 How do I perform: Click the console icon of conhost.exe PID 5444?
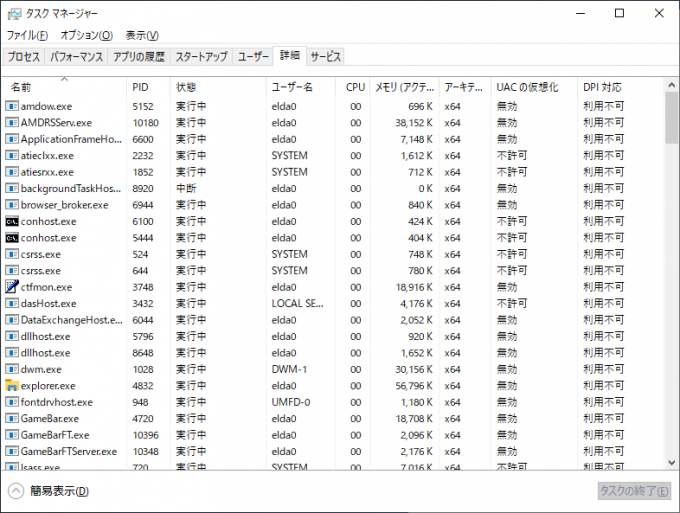tap(12, 238)
